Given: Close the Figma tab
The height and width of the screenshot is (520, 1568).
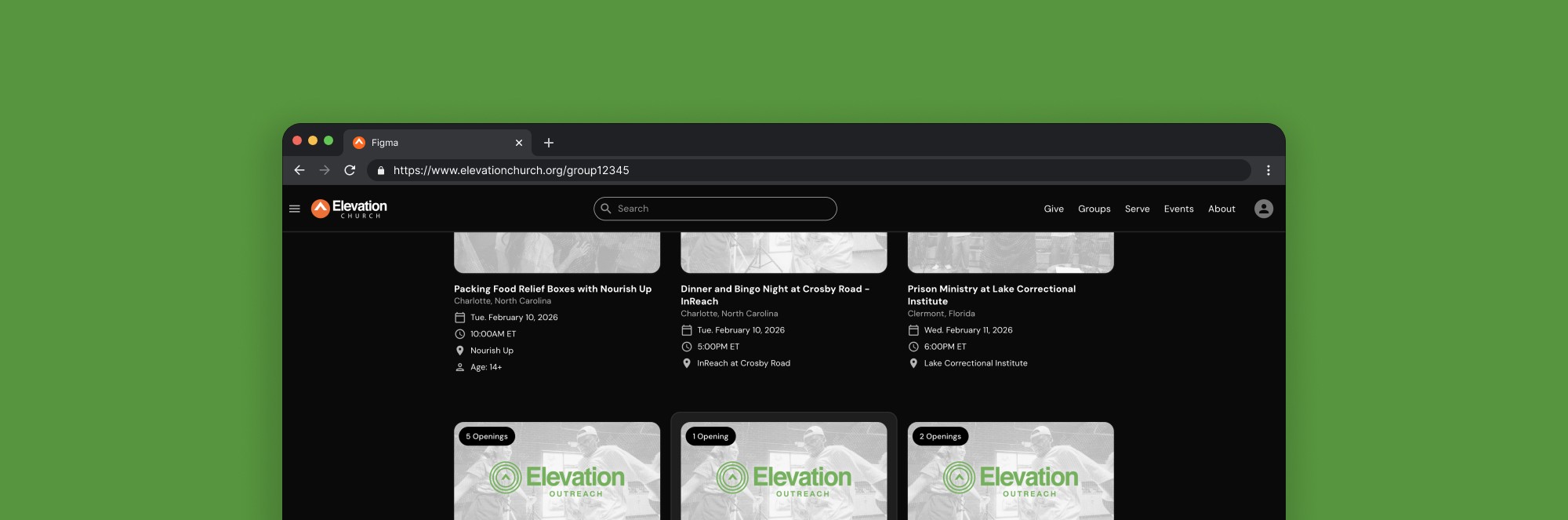Looking at the screenshot, I should (519, 143).
